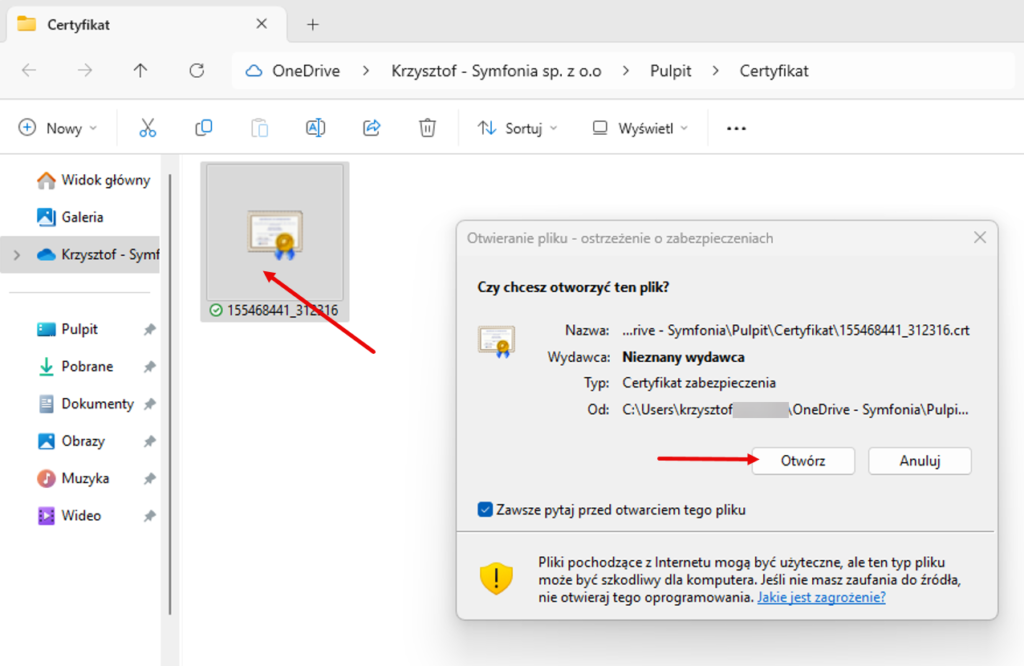This screenshot has width=1024, height=666.
Task: Expand chevron after Pulpit in address bar
Action: tap(716, 71)
